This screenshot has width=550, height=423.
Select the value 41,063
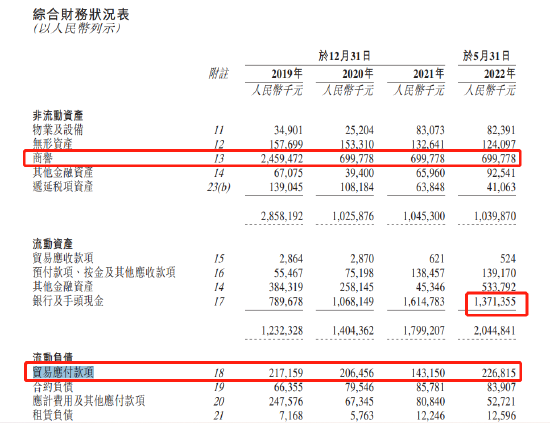[501, 187]
